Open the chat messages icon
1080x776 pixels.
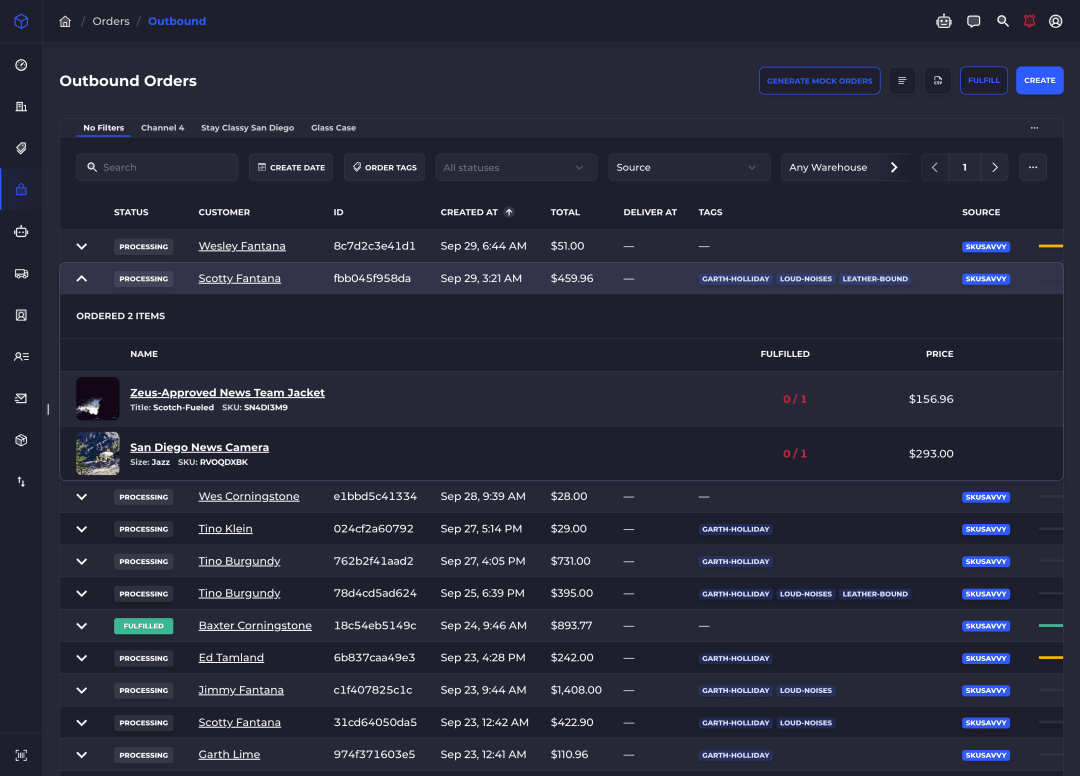point(973,21)
